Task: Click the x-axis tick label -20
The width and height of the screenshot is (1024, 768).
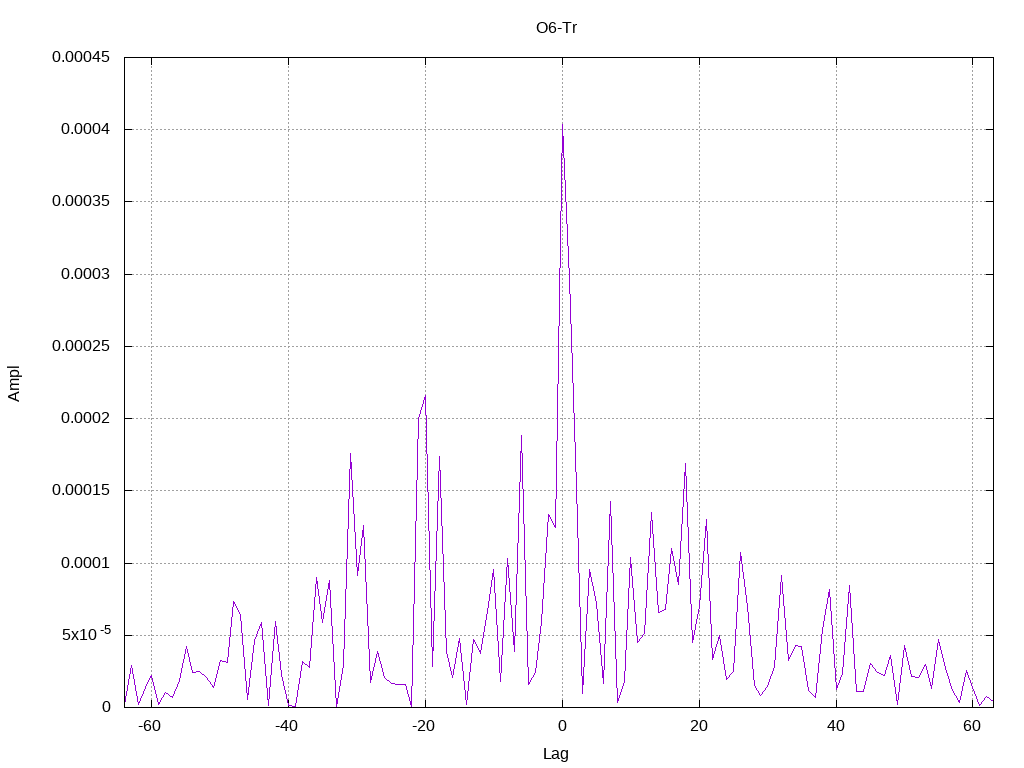Action: tap(423, 726)
